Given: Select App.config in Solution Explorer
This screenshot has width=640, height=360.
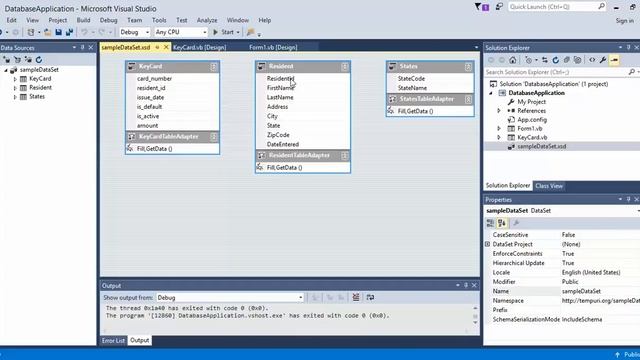Looking at the screenshot, I should tap(532, 120).
